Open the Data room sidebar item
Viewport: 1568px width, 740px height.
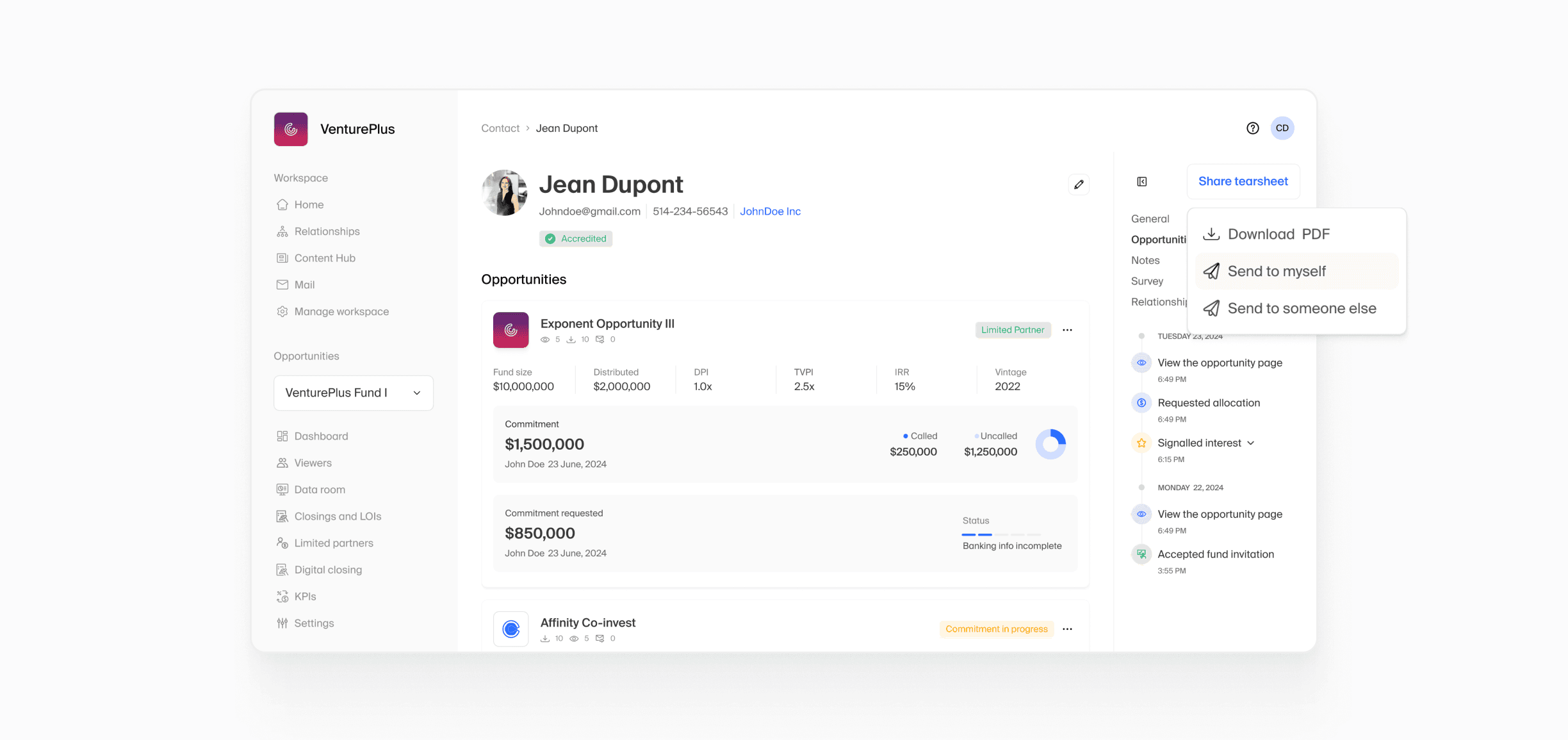(x=319, y=489)
